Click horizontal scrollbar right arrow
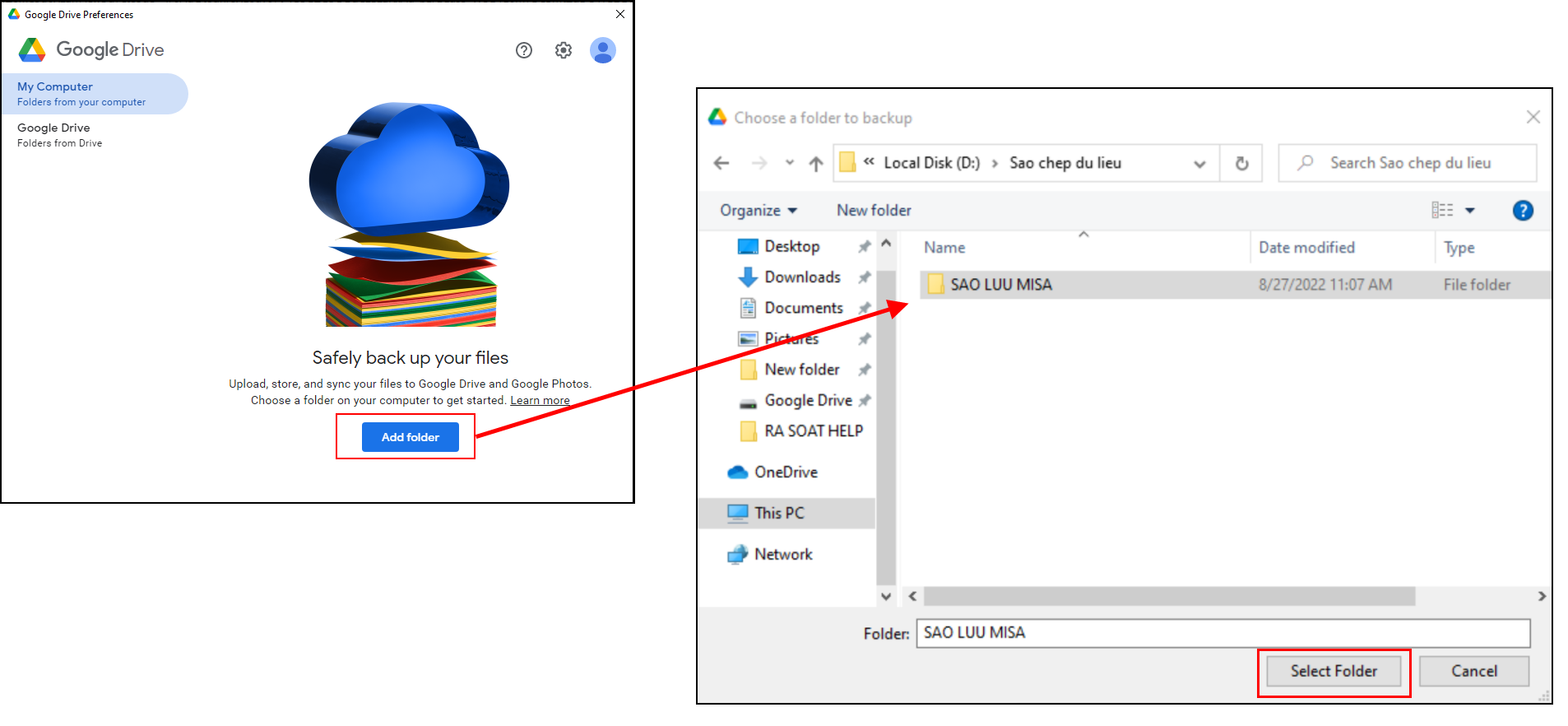 point(1542,596)
